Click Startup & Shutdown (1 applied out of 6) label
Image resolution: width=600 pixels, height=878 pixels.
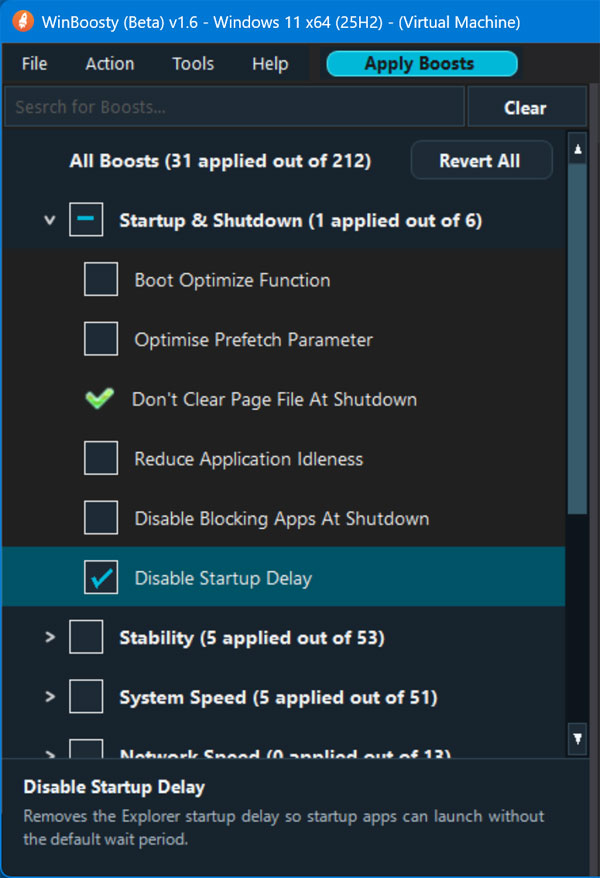301,221
